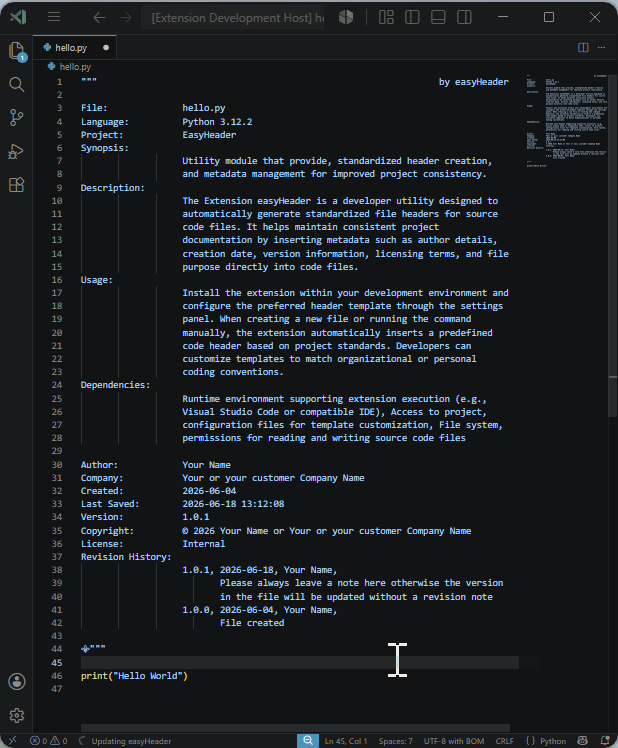
Task: Click the 'Revision History:' label
Action: (x=126, y=557)
